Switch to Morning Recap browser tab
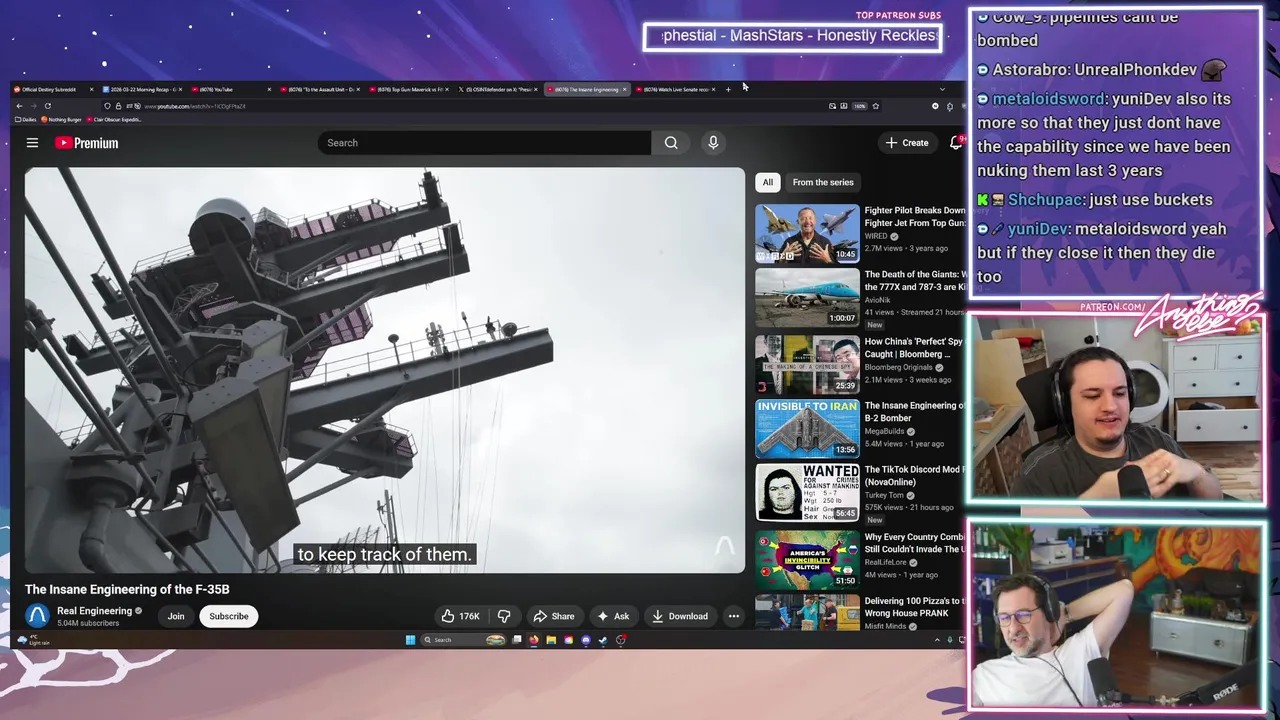1280x720 pixels. (x=141, y=89)
